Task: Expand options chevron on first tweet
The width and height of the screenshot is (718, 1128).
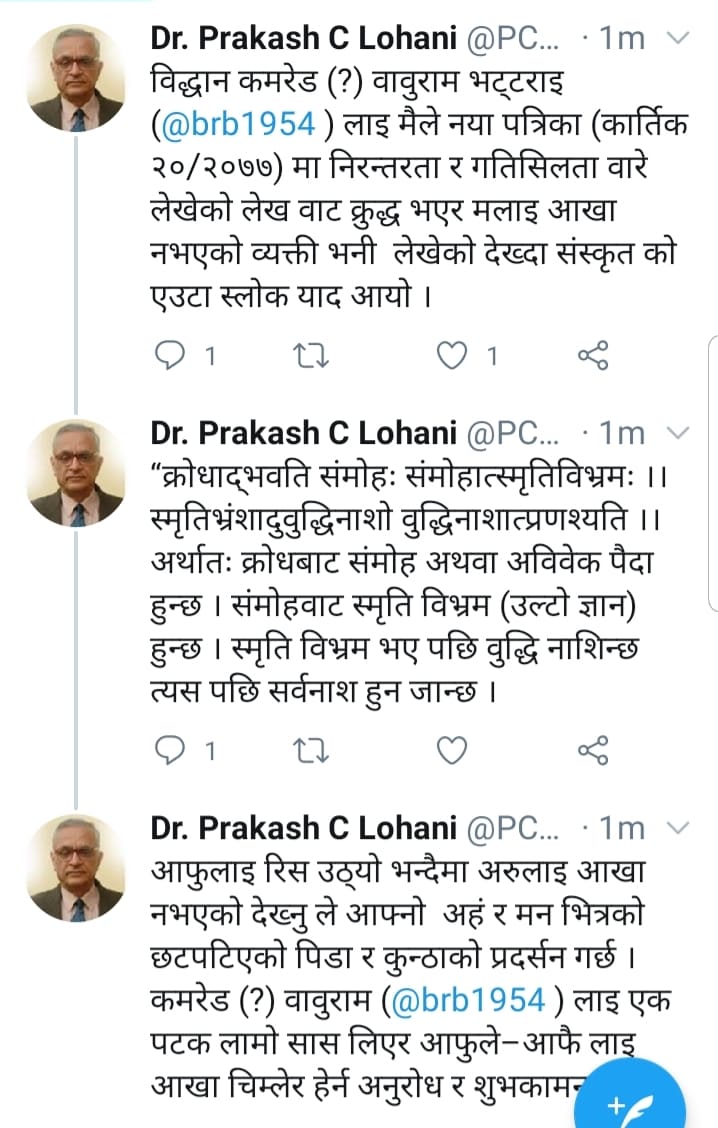Action: coord(677,38)
